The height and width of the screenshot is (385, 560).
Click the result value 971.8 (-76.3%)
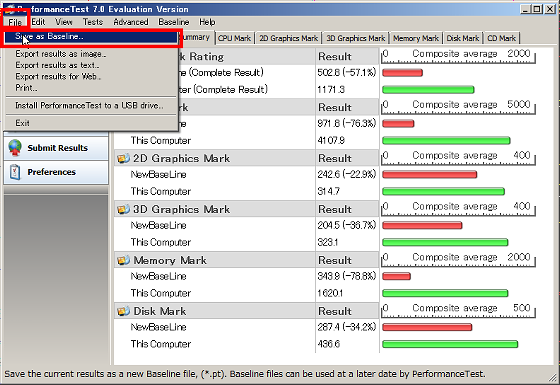346,124
